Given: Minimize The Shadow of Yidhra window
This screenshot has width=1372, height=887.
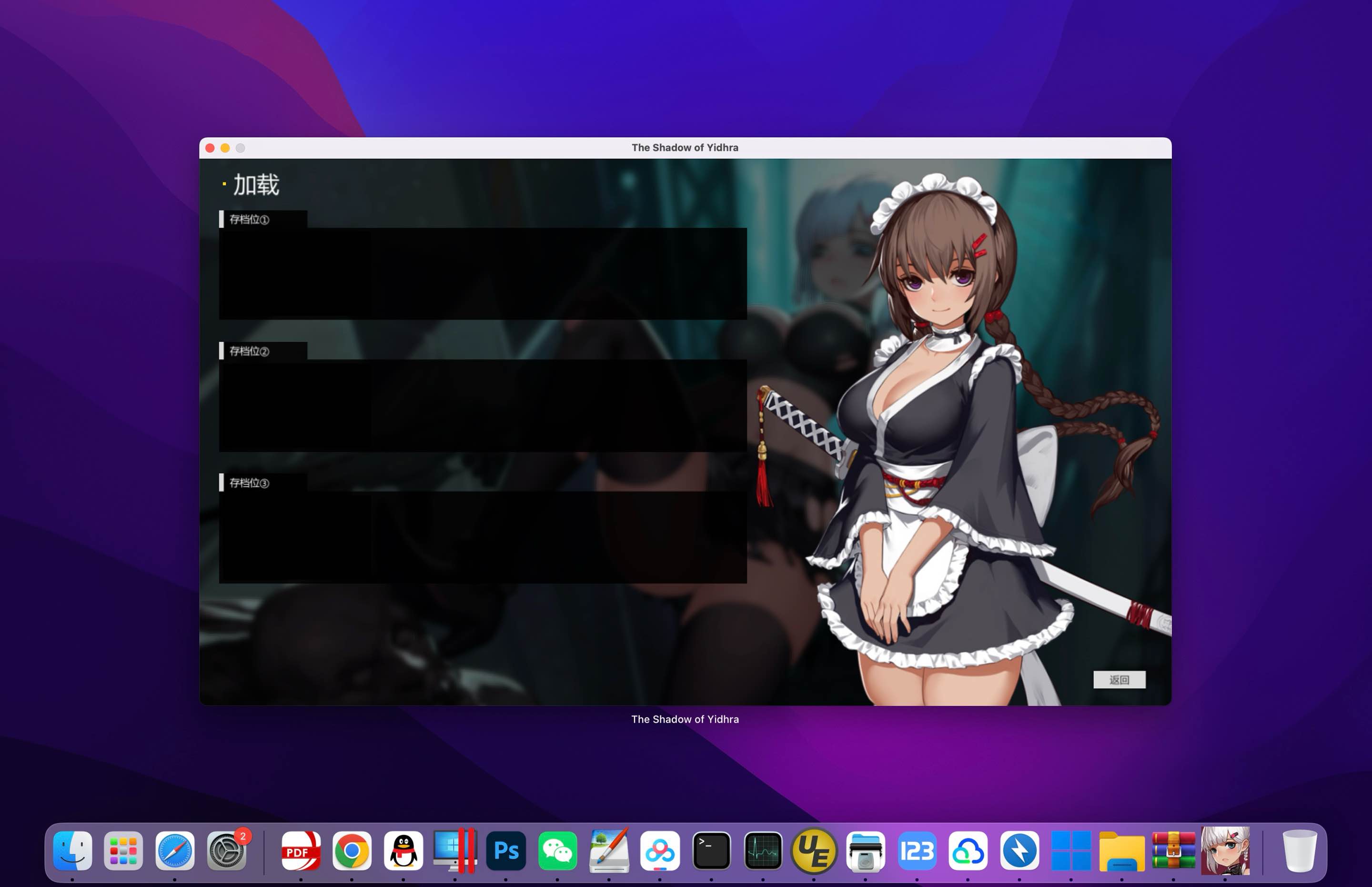Looking at the screenshot, I should (225, 148).
